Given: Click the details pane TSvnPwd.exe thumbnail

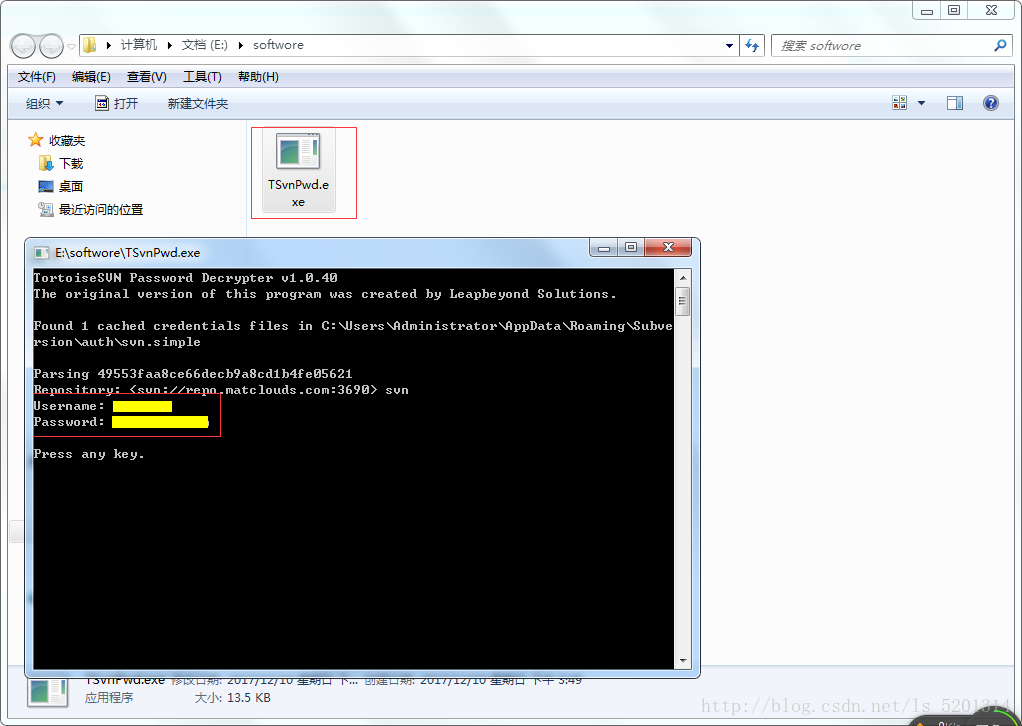Looking at the screenshot, I should pos(48,692).
